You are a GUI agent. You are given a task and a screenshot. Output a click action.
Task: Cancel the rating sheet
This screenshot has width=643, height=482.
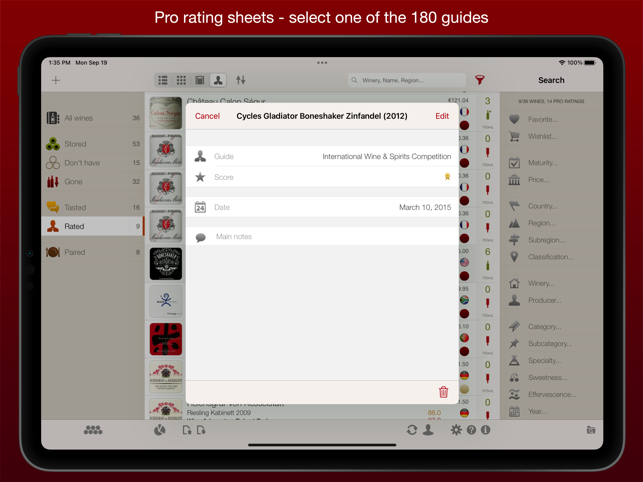[x=207, y=116]
